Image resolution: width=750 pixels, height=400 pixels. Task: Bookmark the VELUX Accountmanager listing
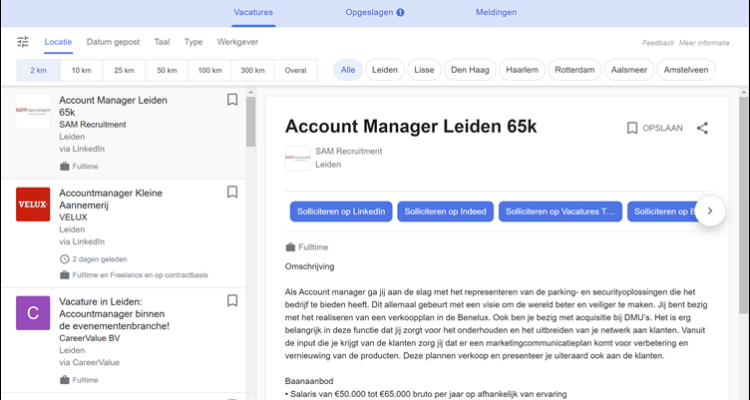pos(232,192)
